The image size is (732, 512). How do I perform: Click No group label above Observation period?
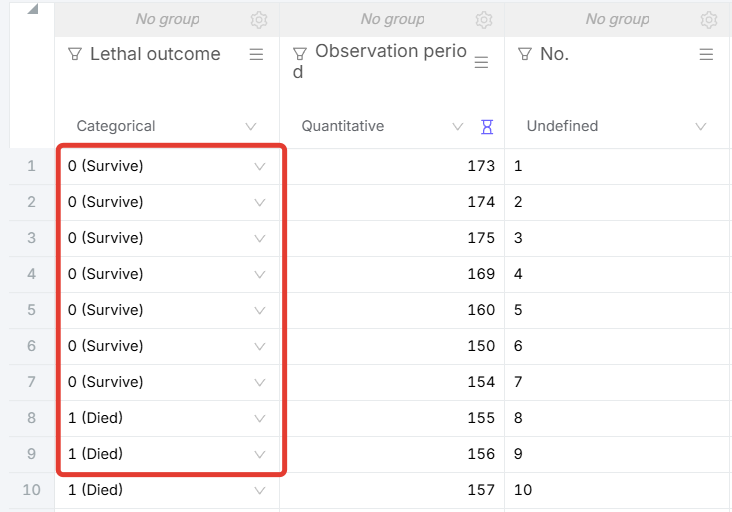392,19
